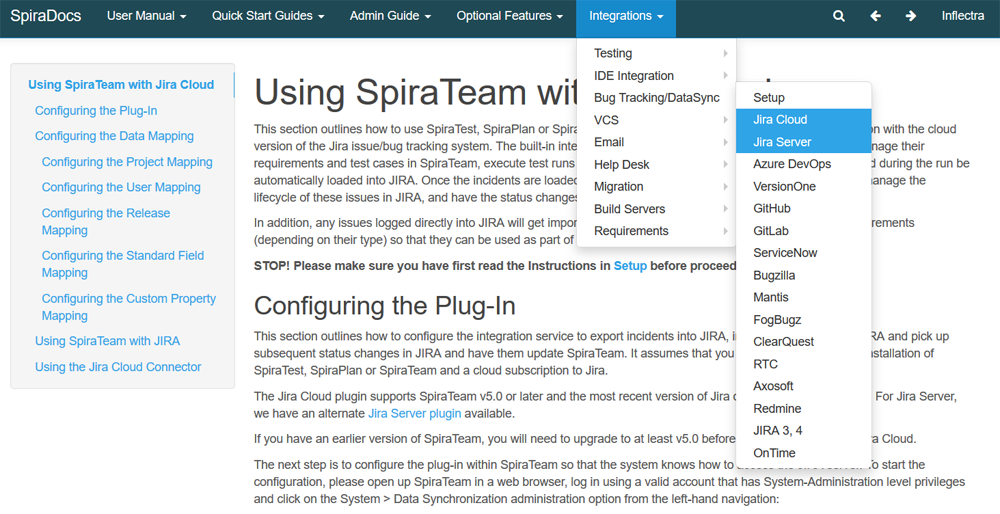The image size is (1000, 514).
Task: Open the SpiraDocs home logo link
Action: pyautogui.click(x=46, y=16)
